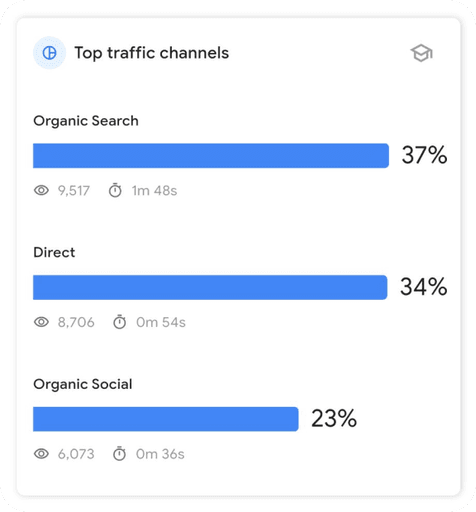Select the Organic Search blue bar

(x=211, y=156)
